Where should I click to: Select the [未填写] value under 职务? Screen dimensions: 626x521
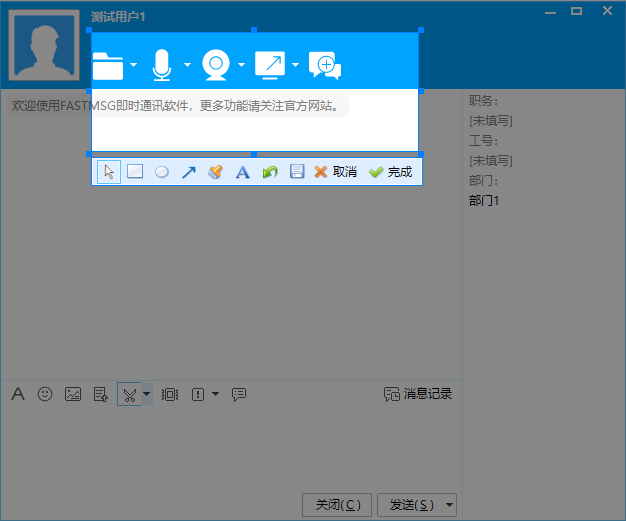[491, 121]
